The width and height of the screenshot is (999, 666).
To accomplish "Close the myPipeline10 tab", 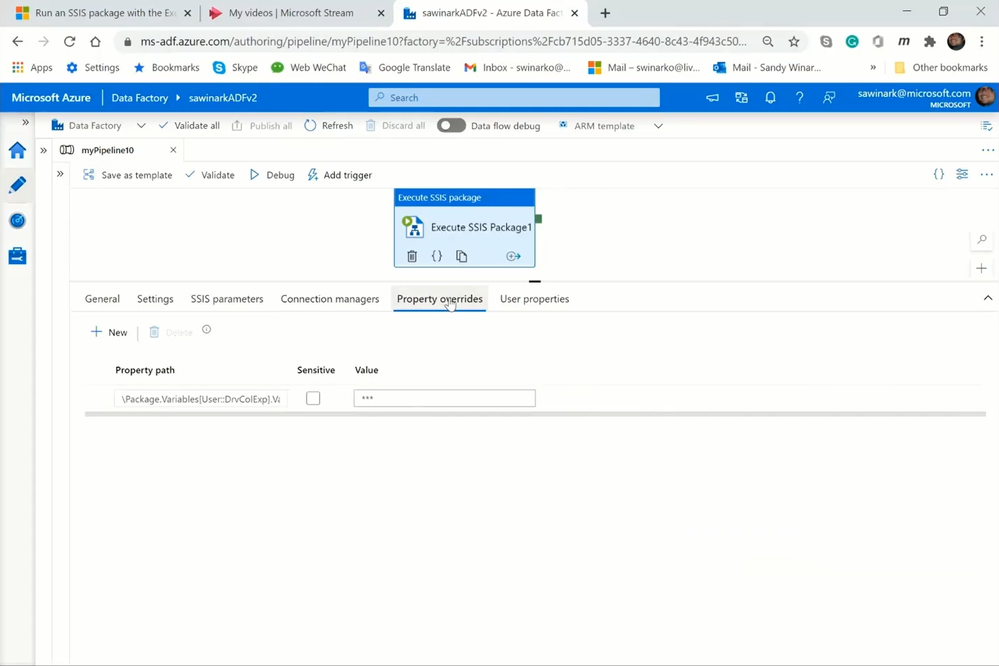I will pyautogui.click(x=173, y=150).
